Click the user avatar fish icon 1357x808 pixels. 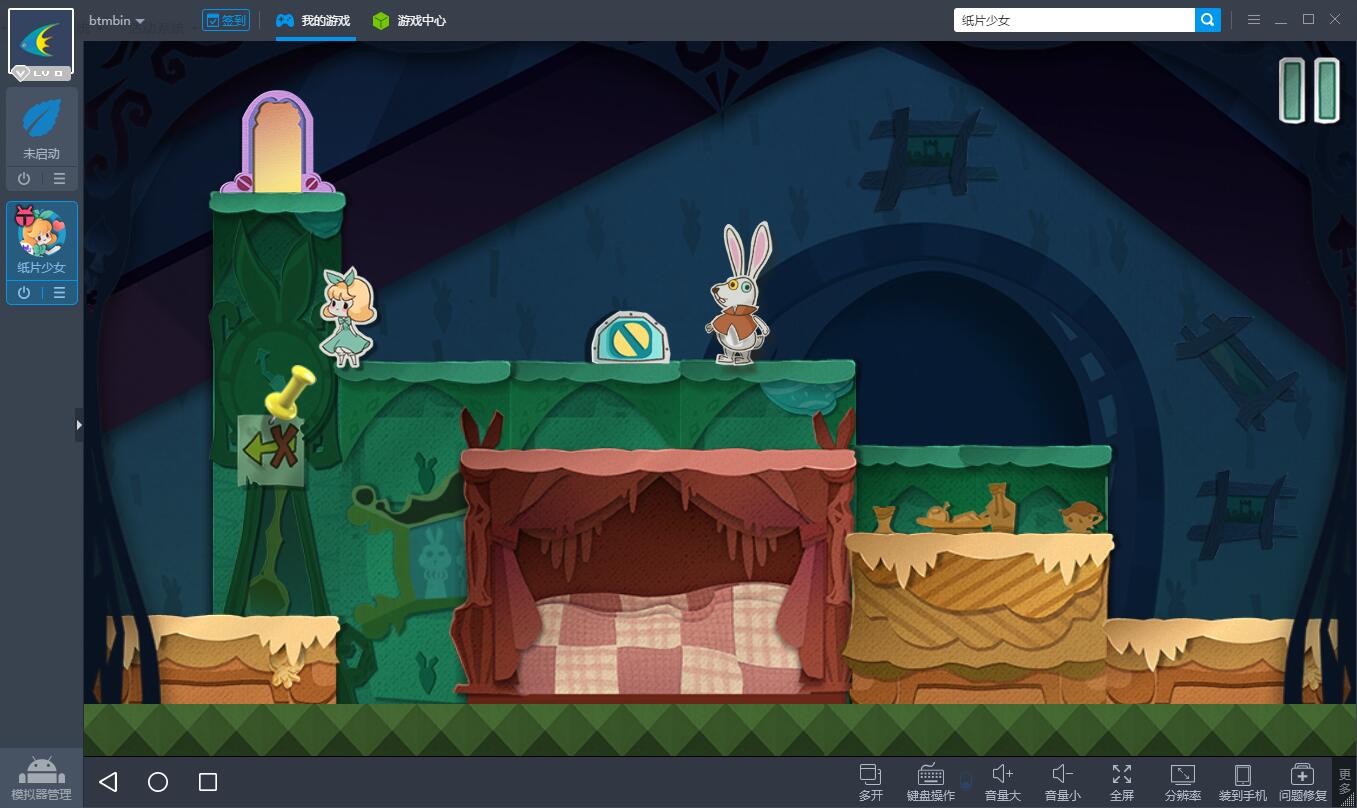click(41, 42)
